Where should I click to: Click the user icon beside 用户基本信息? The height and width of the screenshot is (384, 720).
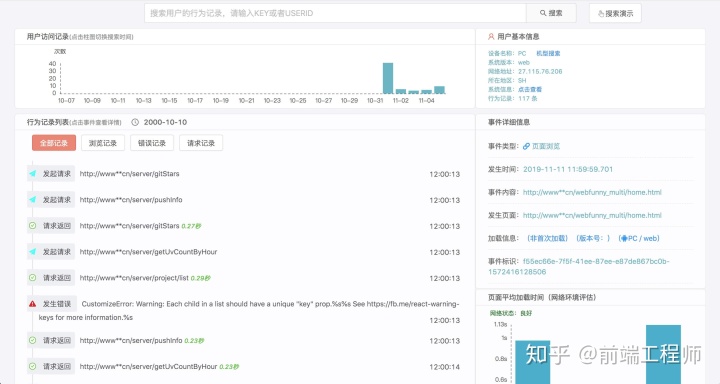(491, 36)
